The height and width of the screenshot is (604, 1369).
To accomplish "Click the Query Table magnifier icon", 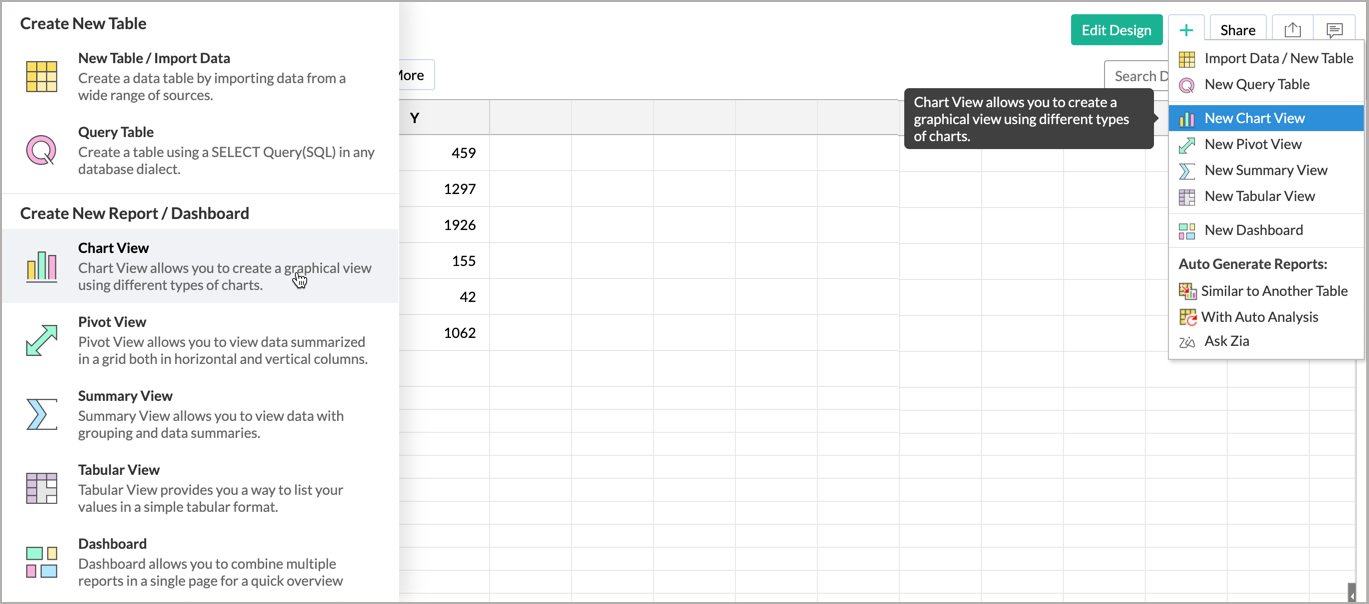I will point(41,151).
